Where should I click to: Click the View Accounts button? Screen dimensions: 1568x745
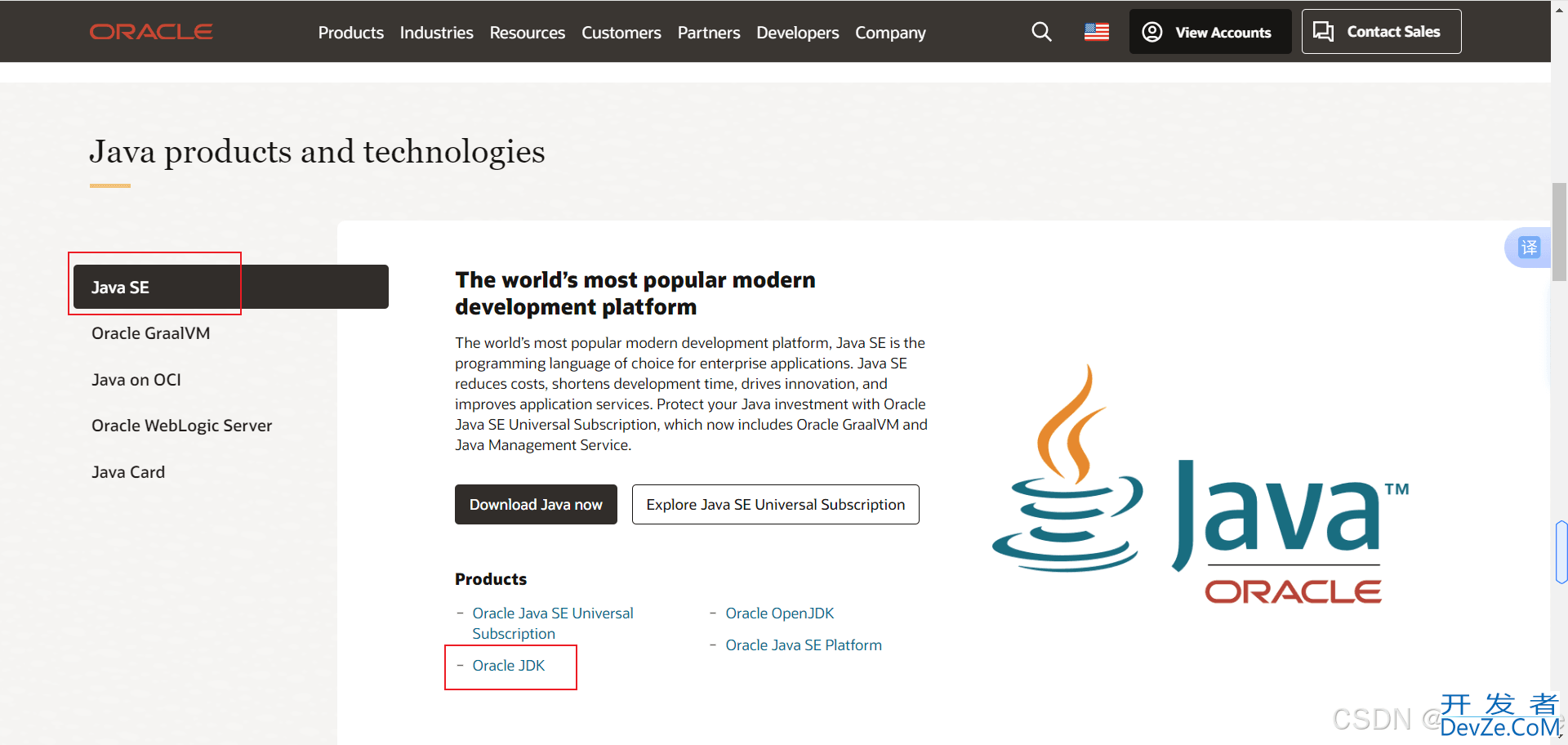tap(1209, 32)
